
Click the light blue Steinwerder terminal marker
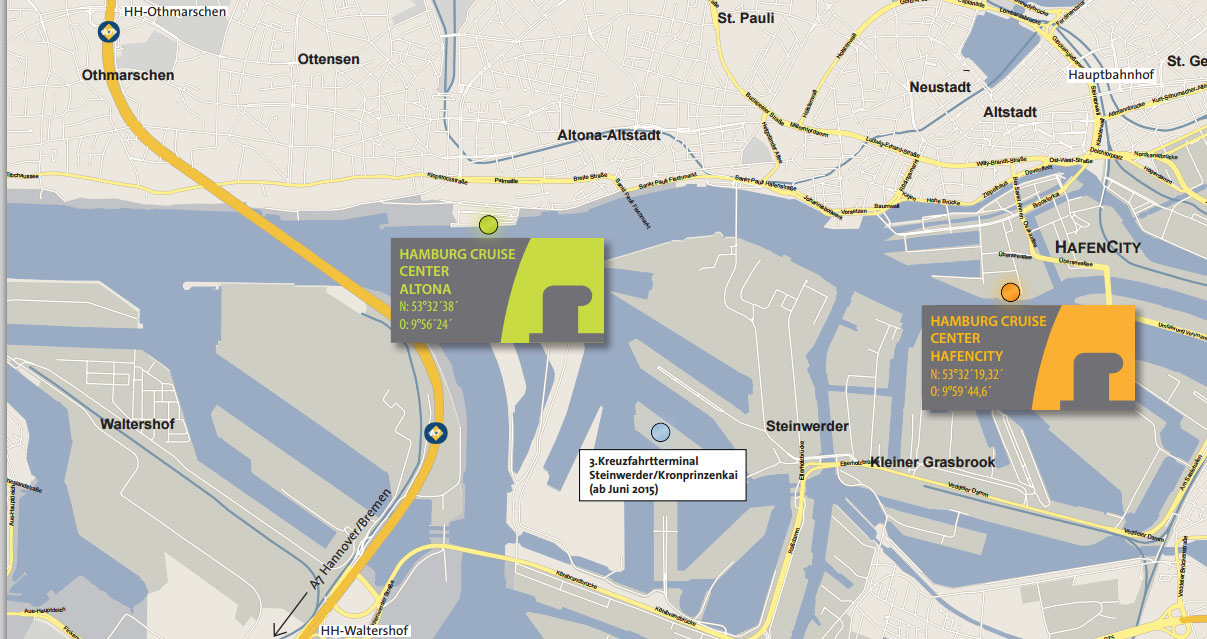[660, 432]
